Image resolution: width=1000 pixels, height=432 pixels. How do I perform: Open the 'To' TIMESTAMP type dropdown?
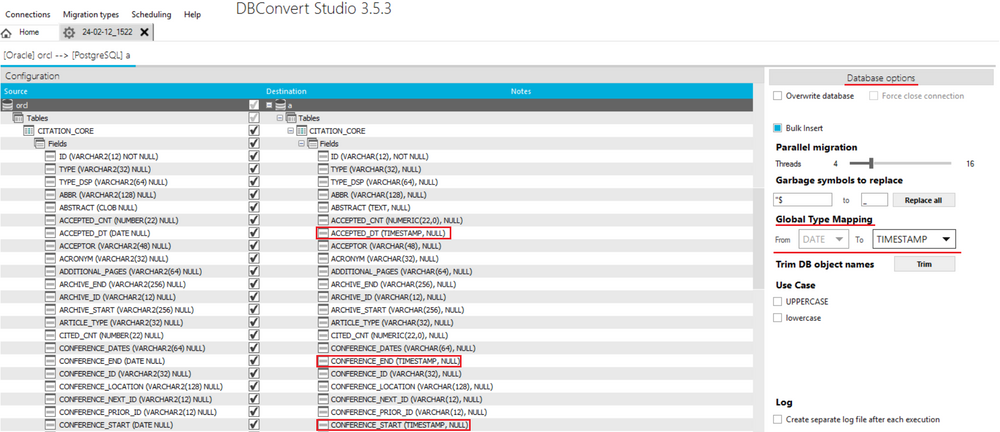(914, 239)
